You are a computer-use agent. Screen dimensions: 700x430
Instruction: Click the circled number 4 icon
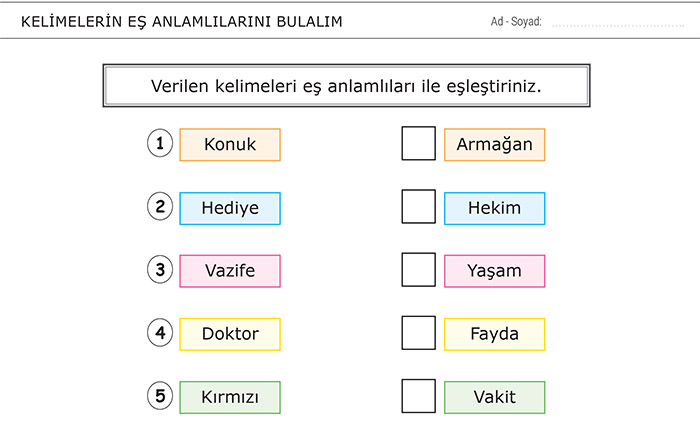point(160,333)
